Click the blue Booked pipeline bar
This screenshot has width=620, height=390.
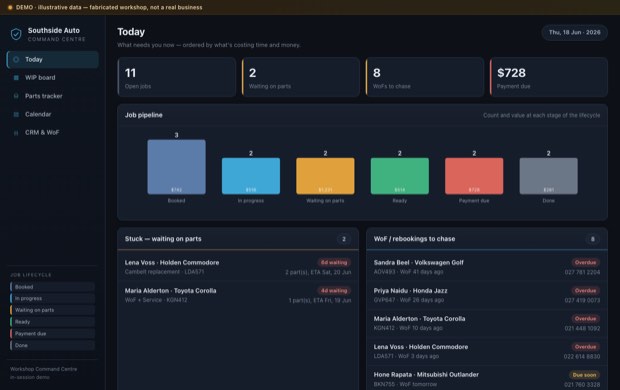[x=176, y=167]
